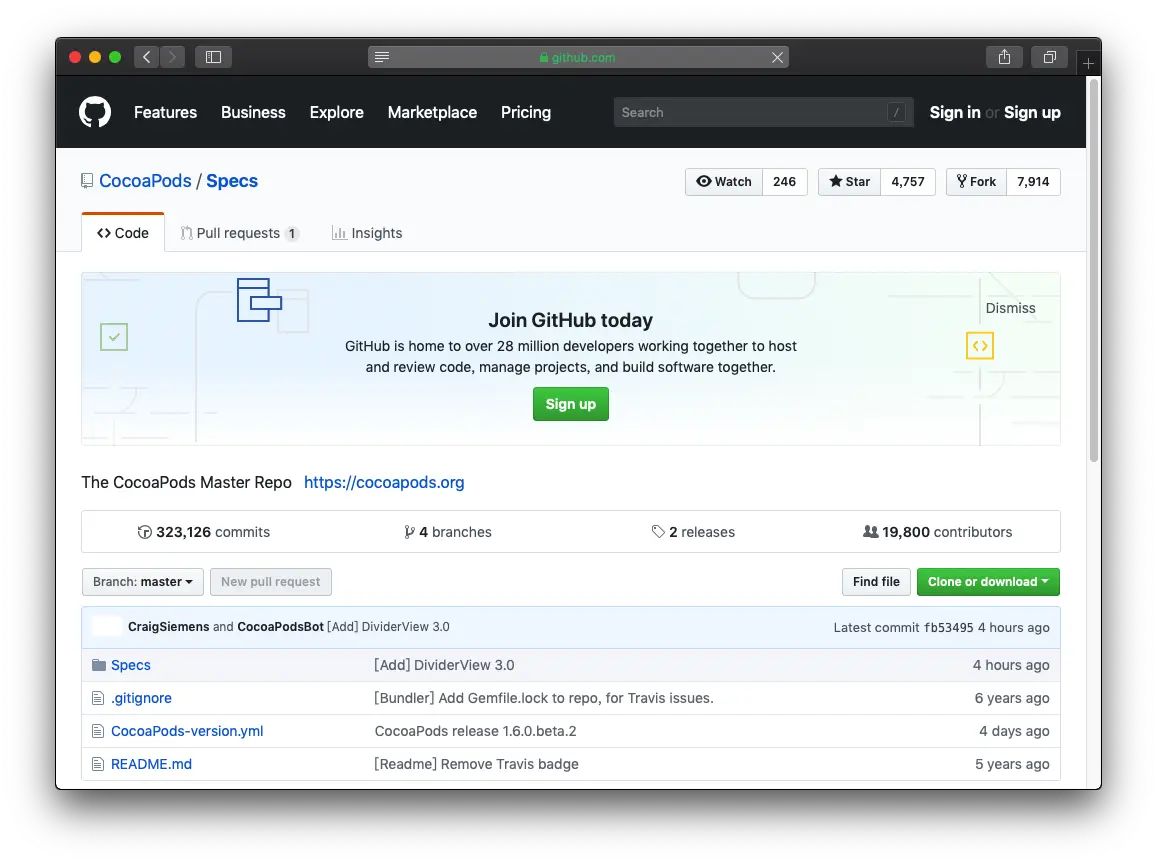Open the README.md file
Screen dimensions: 1157x863
tap(151, 764)
